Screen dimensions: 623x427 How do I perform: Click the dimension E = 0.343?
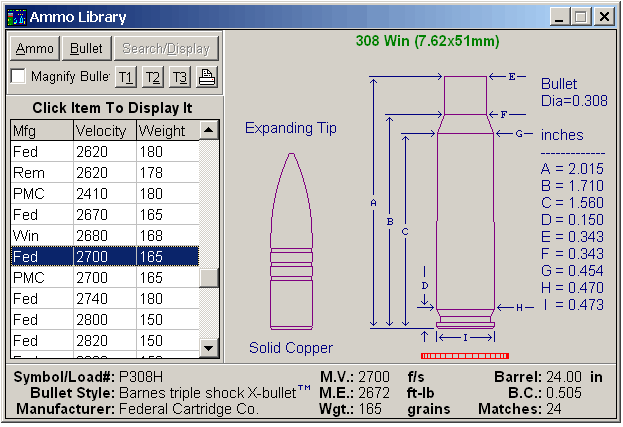click(x=572, y=237)
